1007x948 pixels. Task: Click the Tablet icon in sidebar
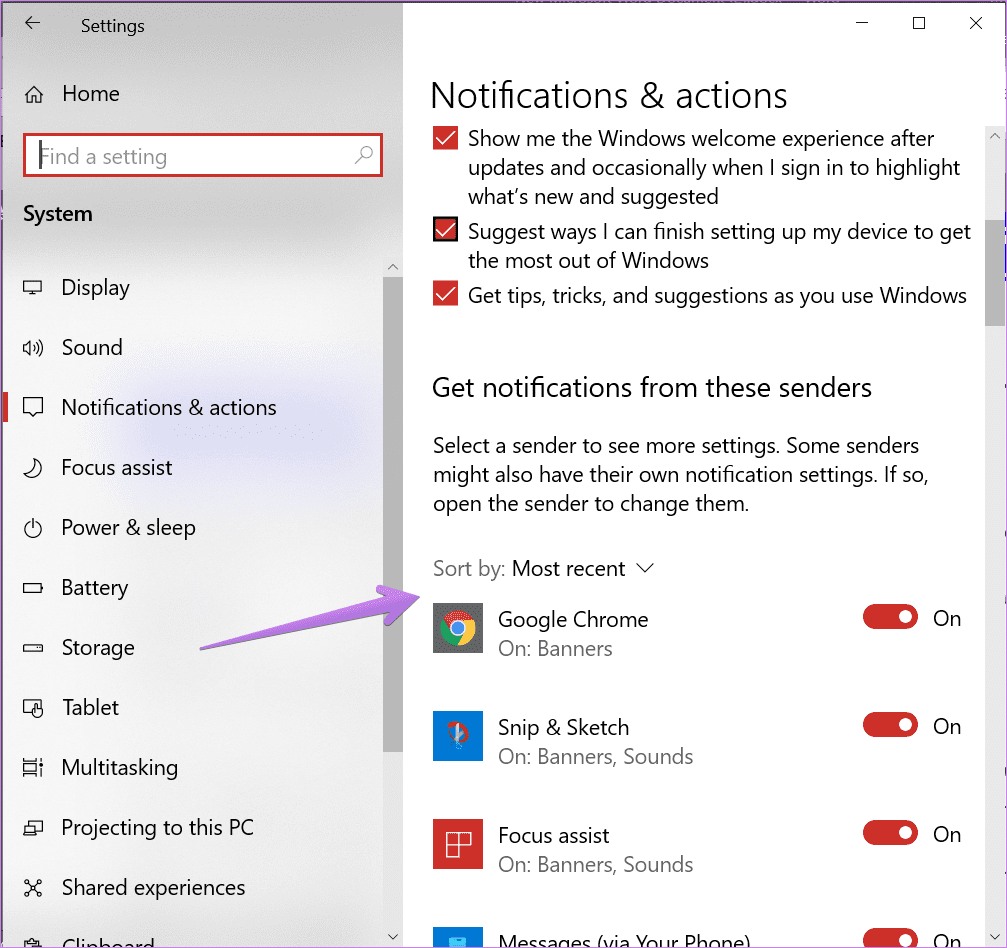tap(33, 708)
